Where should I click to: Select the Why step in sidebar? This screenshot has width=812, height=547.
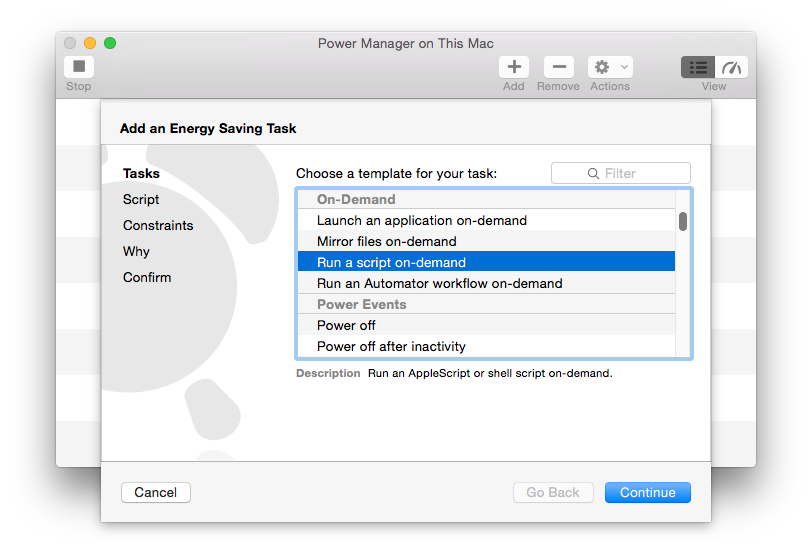click(x=136, y=251)
